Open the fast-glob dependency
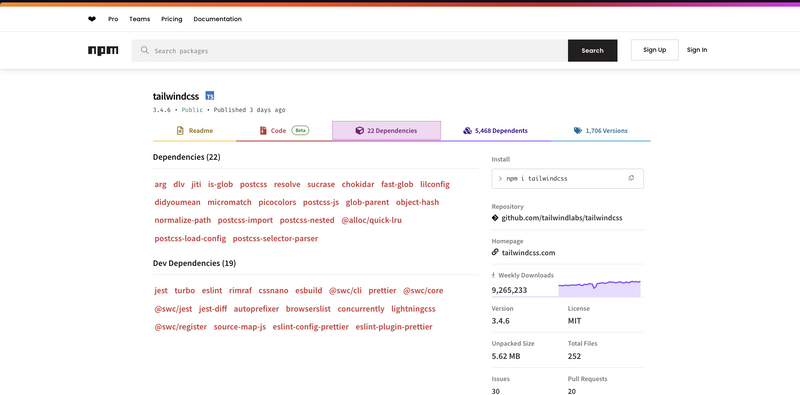Screen dimensions: 800x395 point(397,184)
